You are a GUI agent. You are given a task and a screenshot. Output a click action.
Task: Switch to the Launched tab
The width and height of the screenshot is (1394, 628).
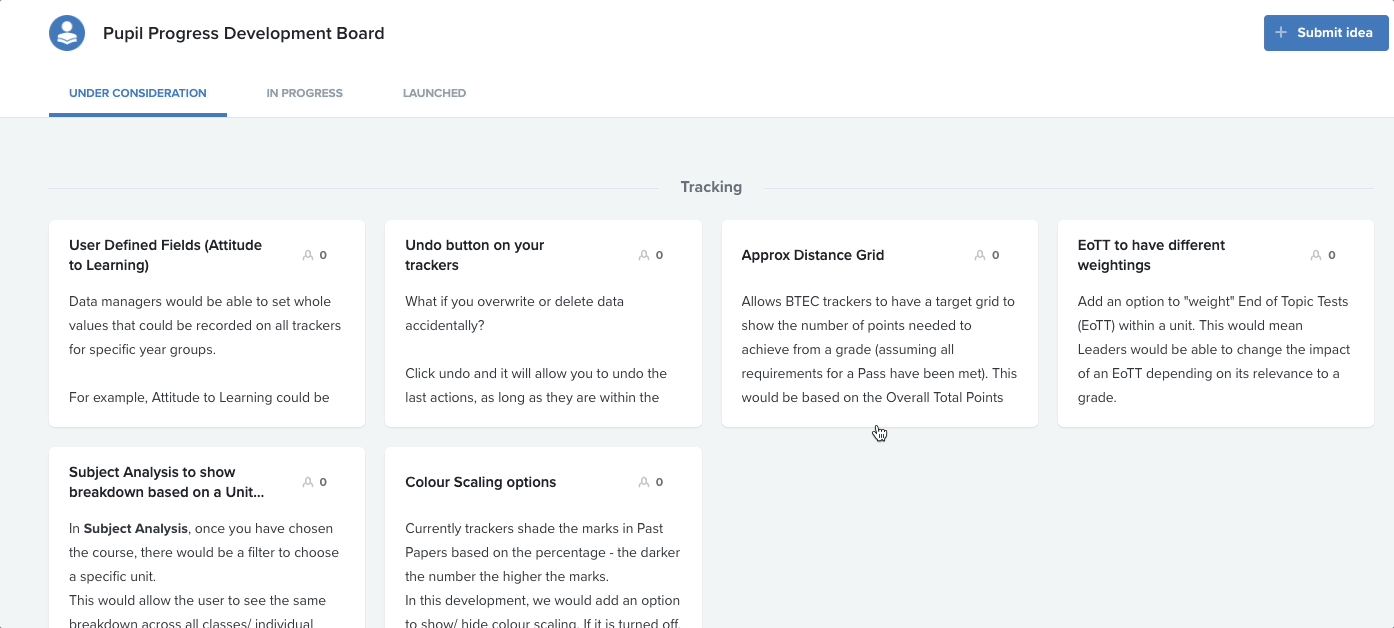434,92
